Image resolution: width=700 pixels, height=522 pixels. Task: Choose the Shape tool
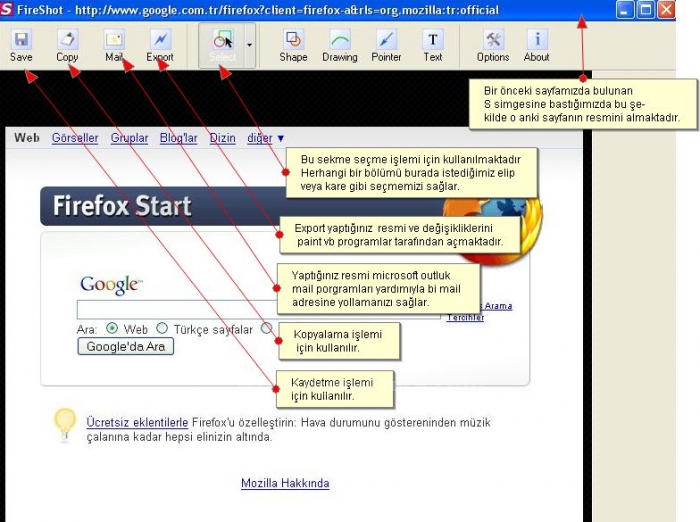pos(293,45)
